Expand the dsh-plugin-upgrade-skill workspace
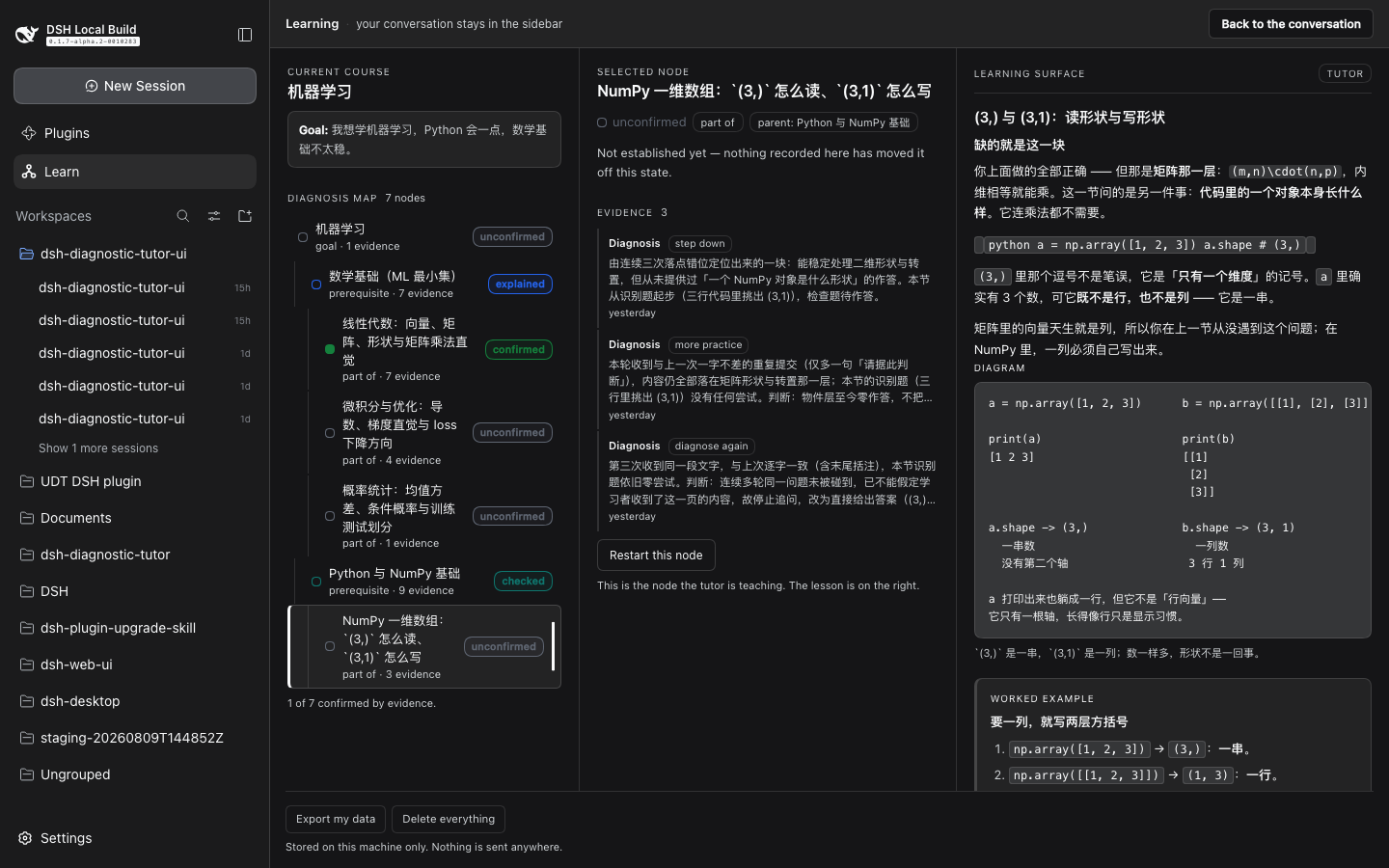Viewport: 1389px width, 868px height. pyautogui.click(x=135, y=628)
